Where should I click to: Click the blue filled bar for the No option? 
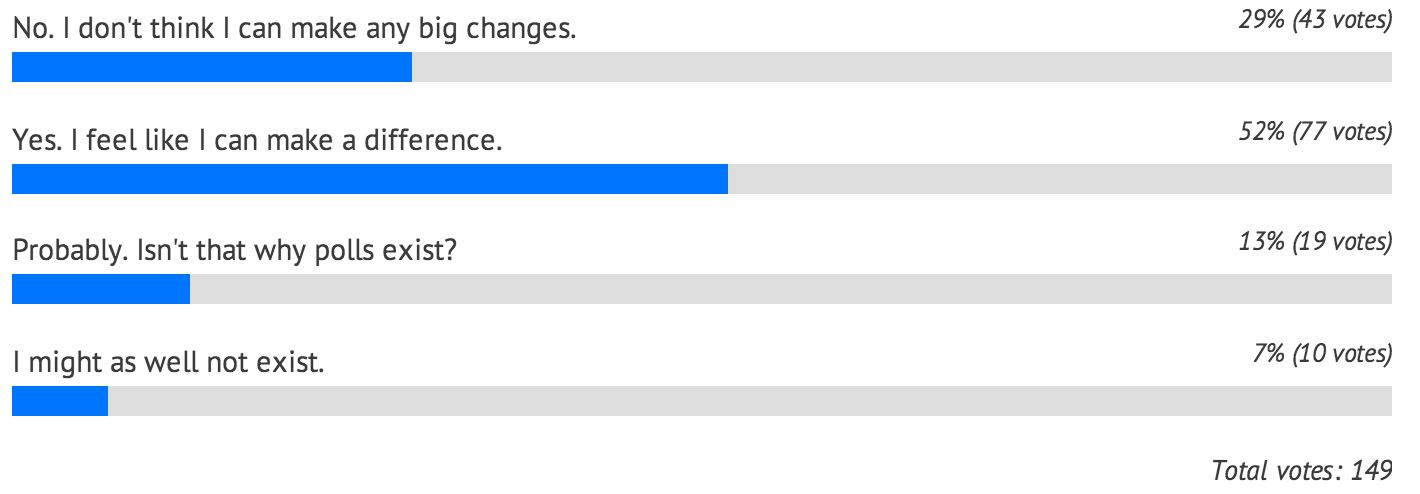212,69
